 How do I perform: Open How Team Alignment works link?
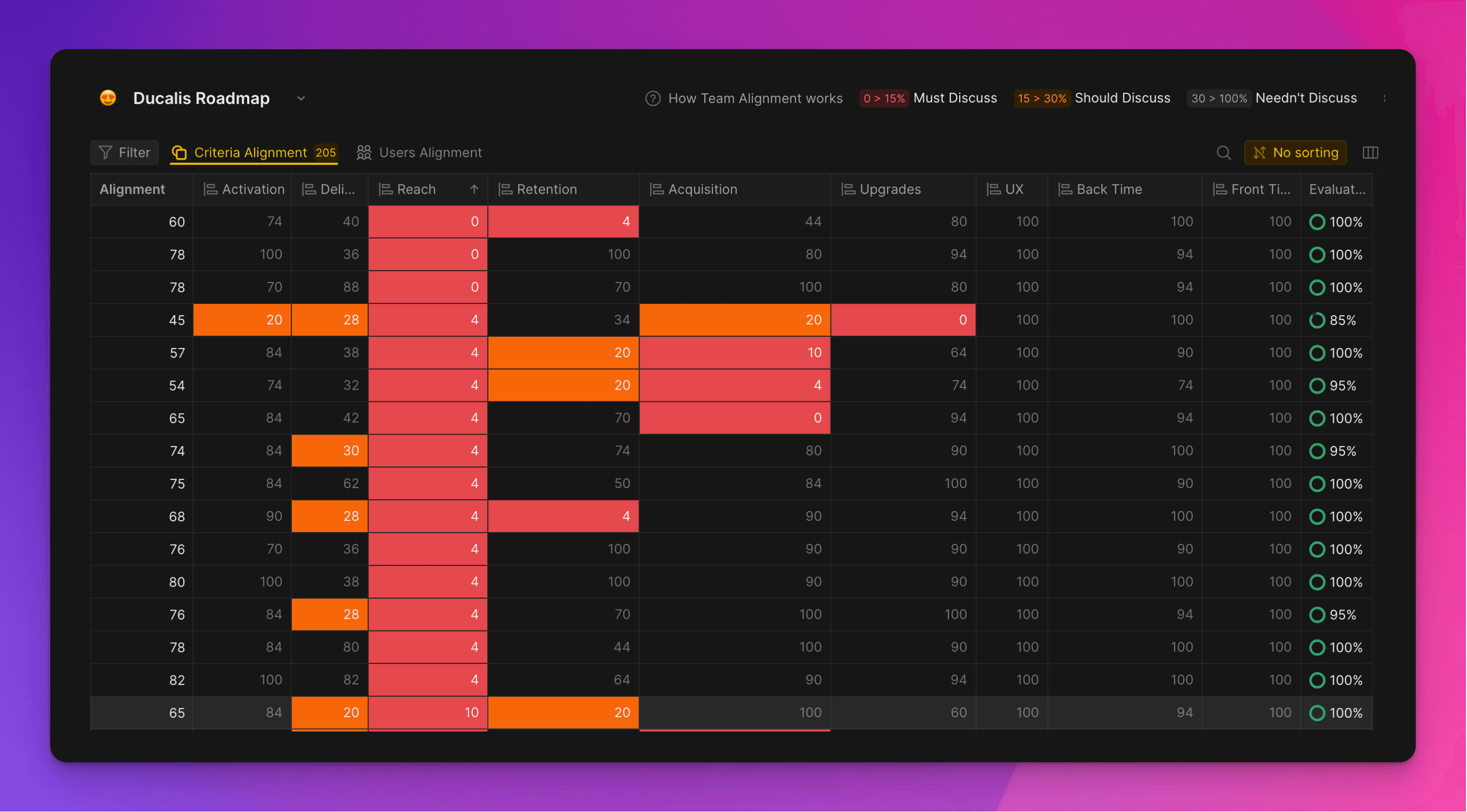point(755,98)
